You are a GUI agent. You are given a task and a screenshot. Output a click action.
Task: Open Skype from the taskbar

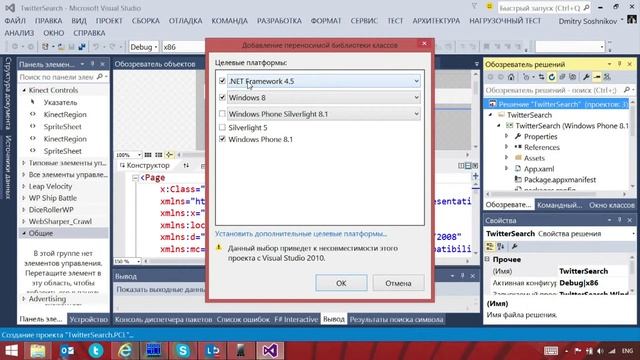coord(183,351)
